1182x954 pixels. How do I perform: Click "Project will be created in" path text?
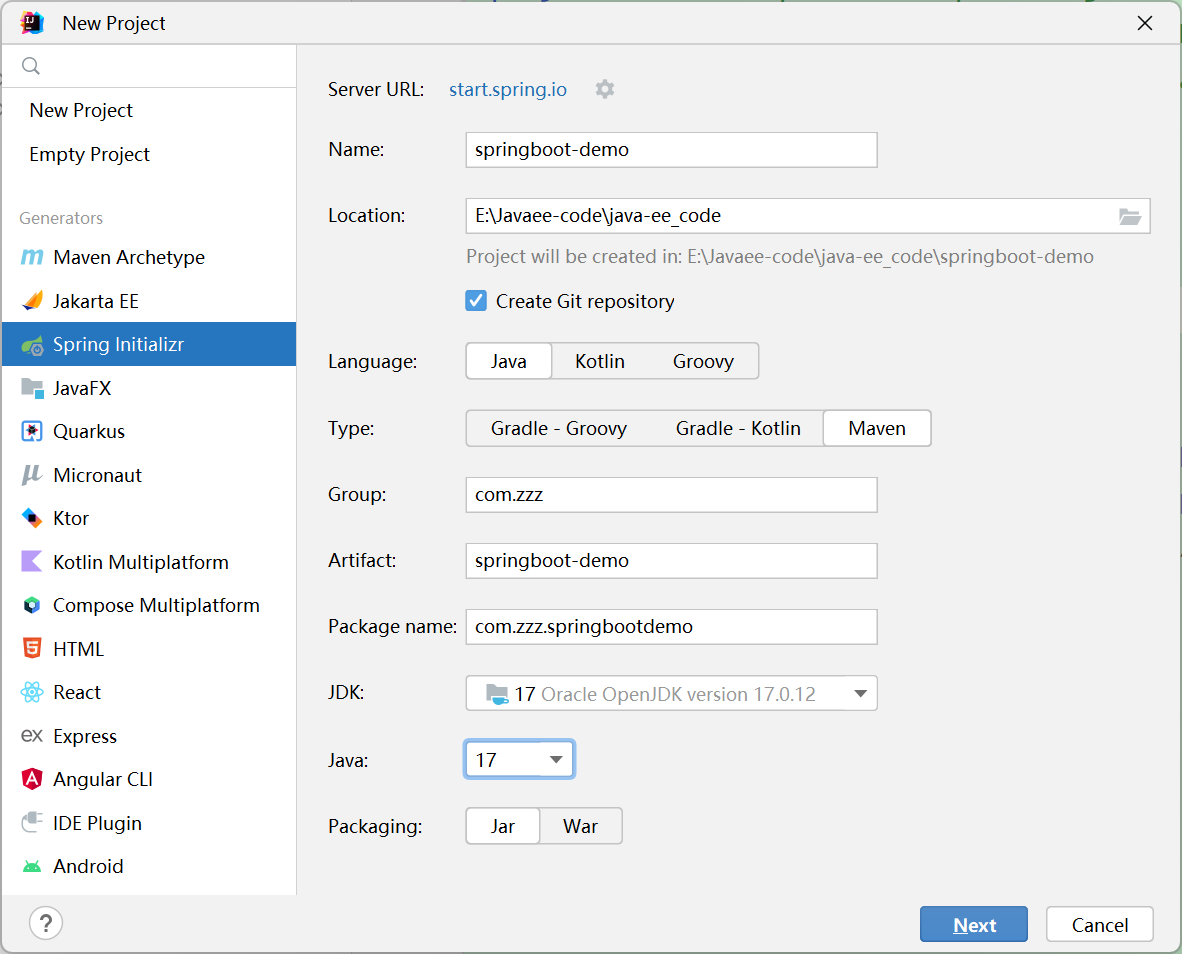point(779,257)
